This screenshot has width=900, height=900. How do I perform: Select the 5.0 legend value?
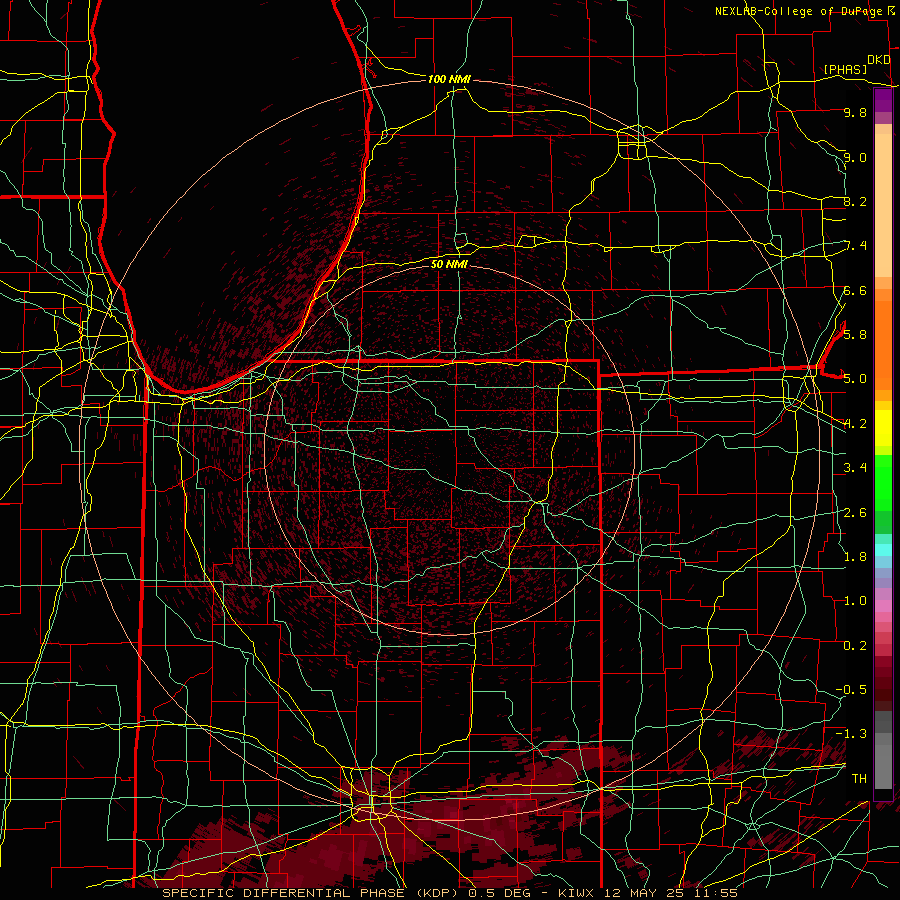[x=855, y=379]
